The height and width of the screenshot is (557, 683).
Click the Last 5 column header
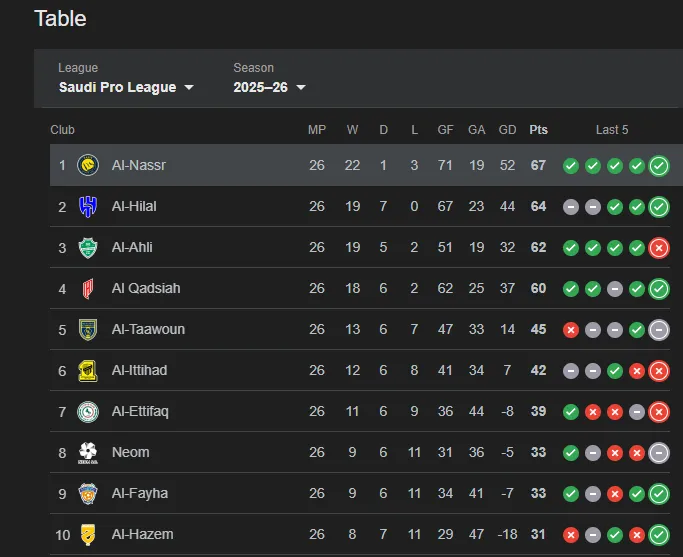tap(612, 130)
